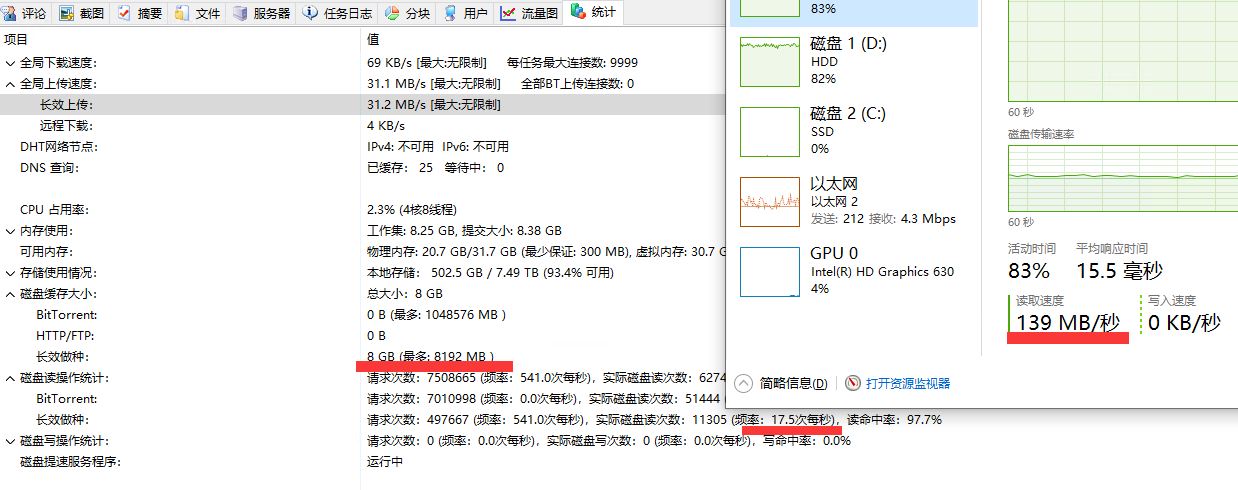Click the 0 KB/秒 write speed value
Screen dimensions: 1238x490
1184,322
